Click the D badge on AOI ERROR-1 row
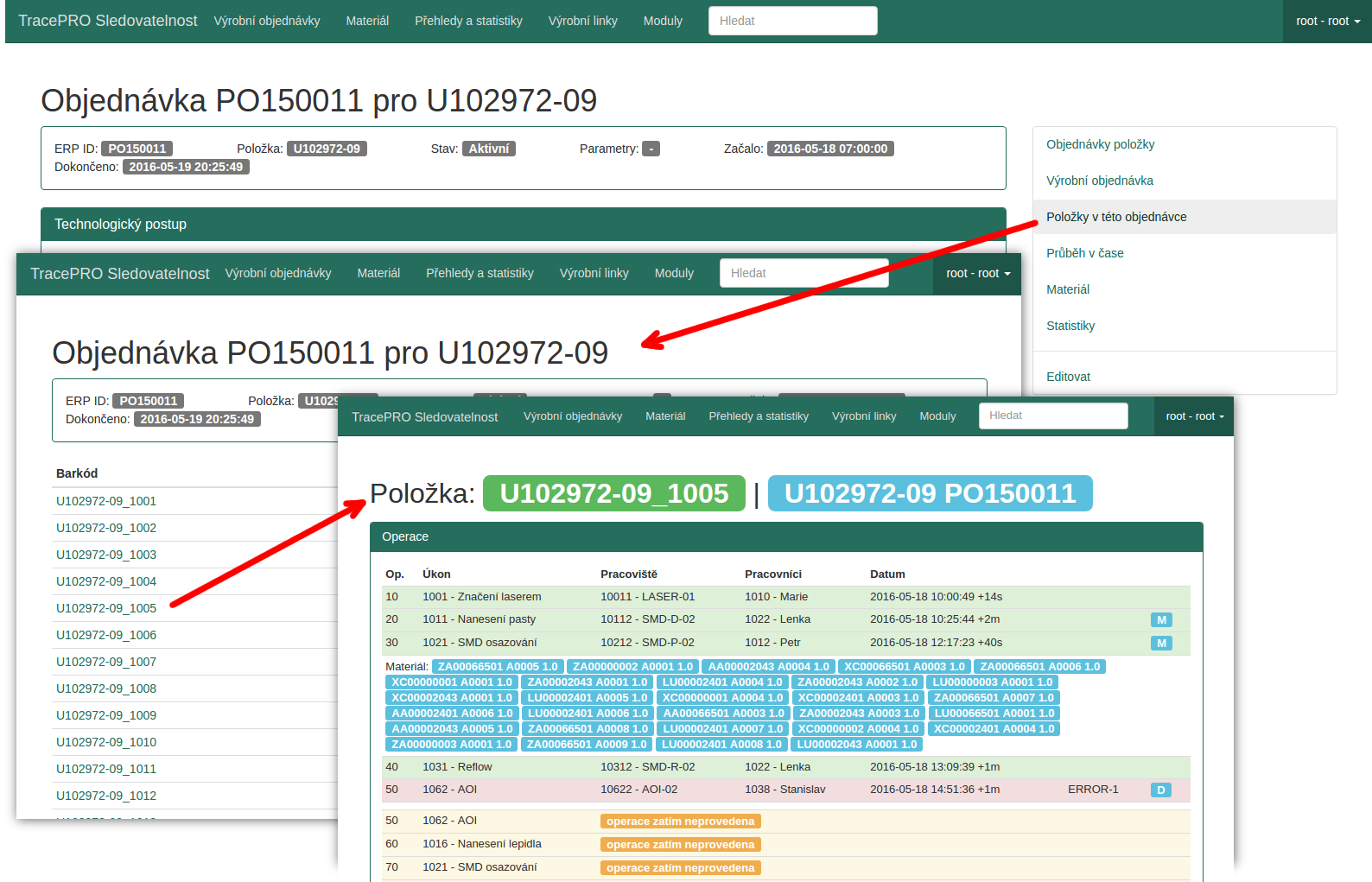The height and width of the screenshot is (882, 1372). tap(1161, 790)
